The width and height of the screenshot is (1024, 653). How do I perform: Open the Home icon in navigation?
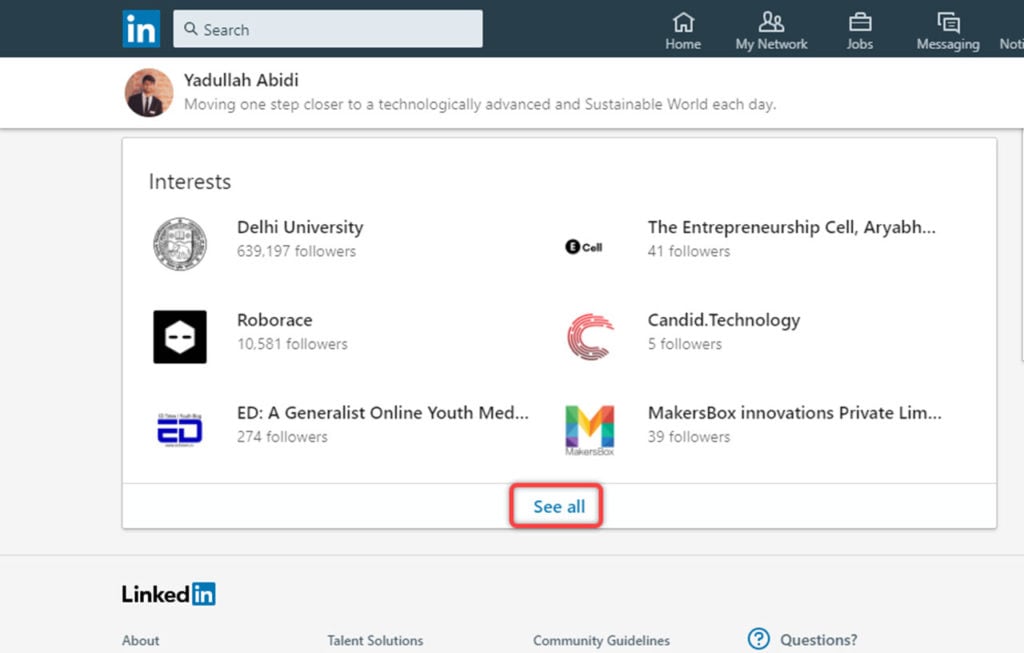(683, 23)
